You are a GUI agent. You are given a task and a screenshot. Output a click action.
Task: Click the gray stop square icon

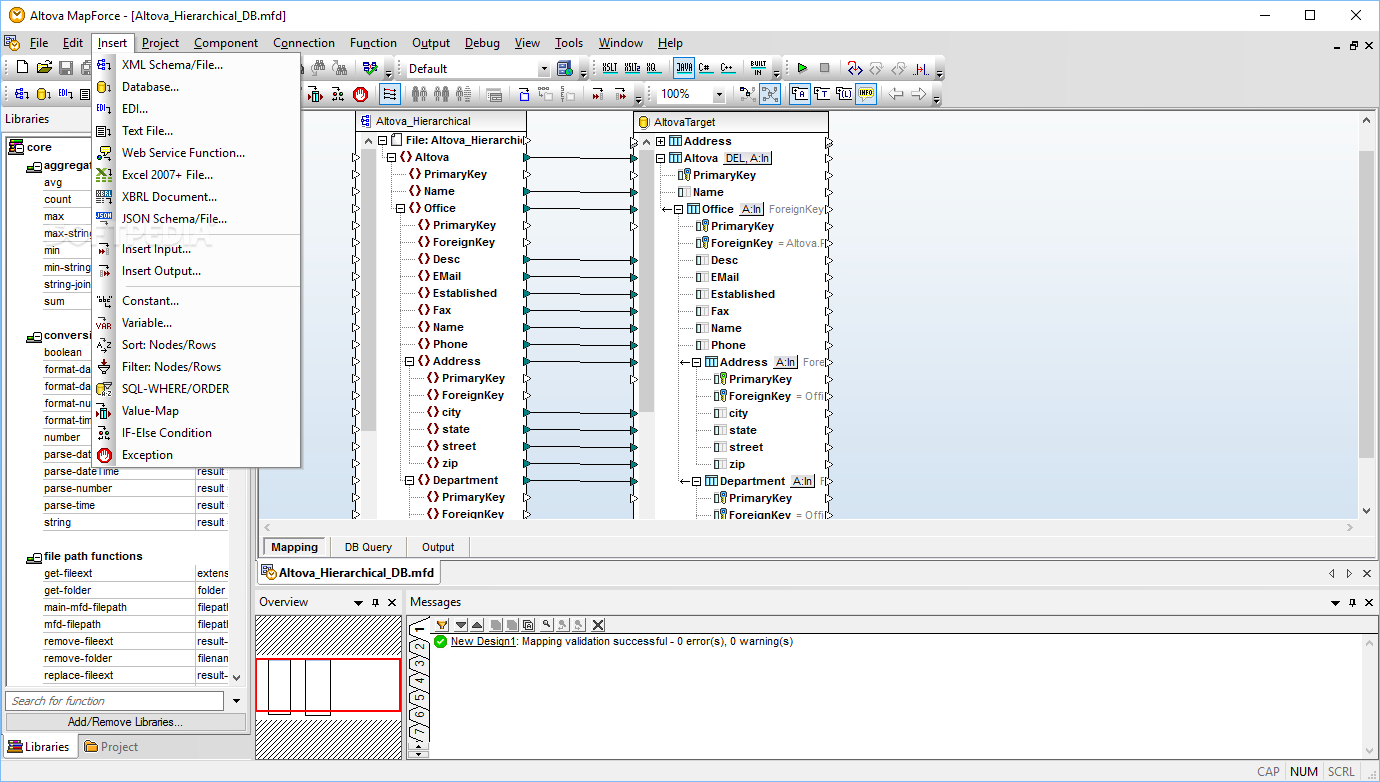[x=824, y=68]
